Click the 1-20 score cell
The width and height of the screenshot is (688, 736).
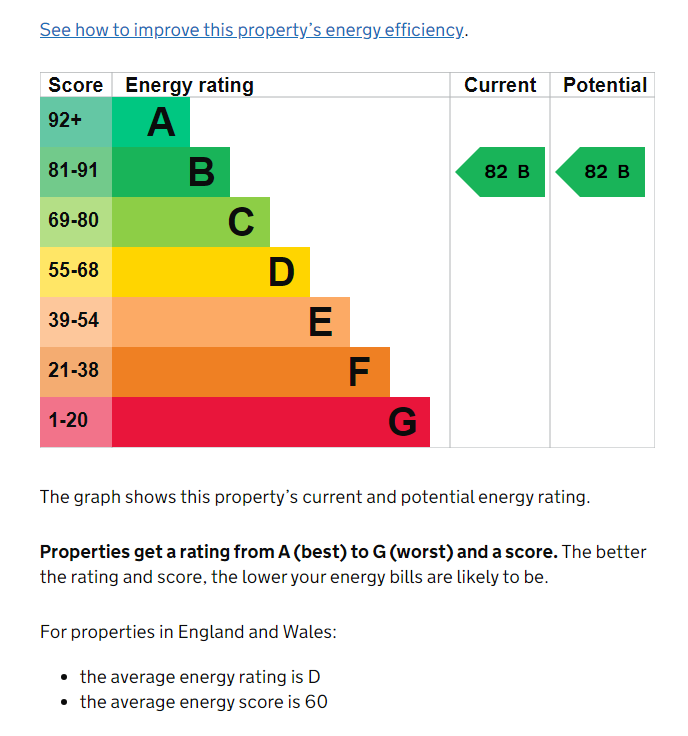pos(76,422)
